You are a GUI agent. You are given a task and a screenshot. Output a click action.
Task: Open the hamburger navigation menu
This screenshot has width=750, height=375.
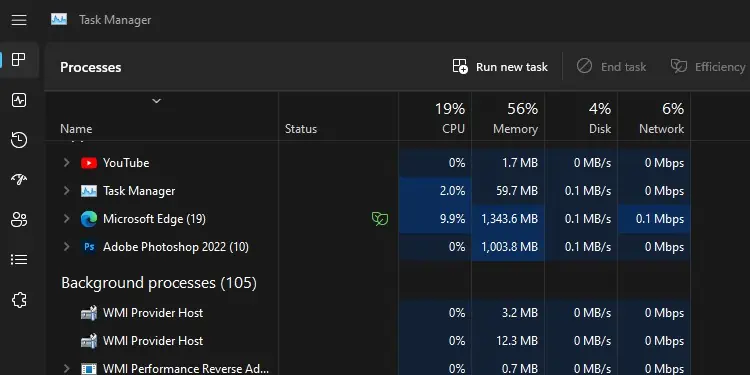[x=19, y=20]
